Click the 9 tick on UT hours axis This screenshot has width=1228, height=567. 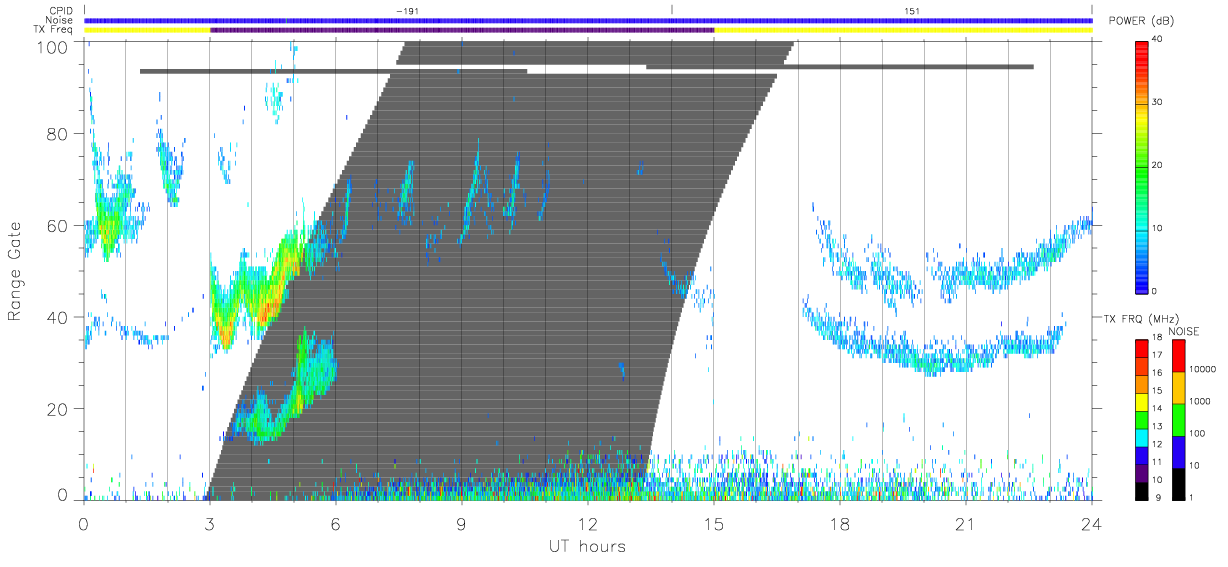point(461,523)
